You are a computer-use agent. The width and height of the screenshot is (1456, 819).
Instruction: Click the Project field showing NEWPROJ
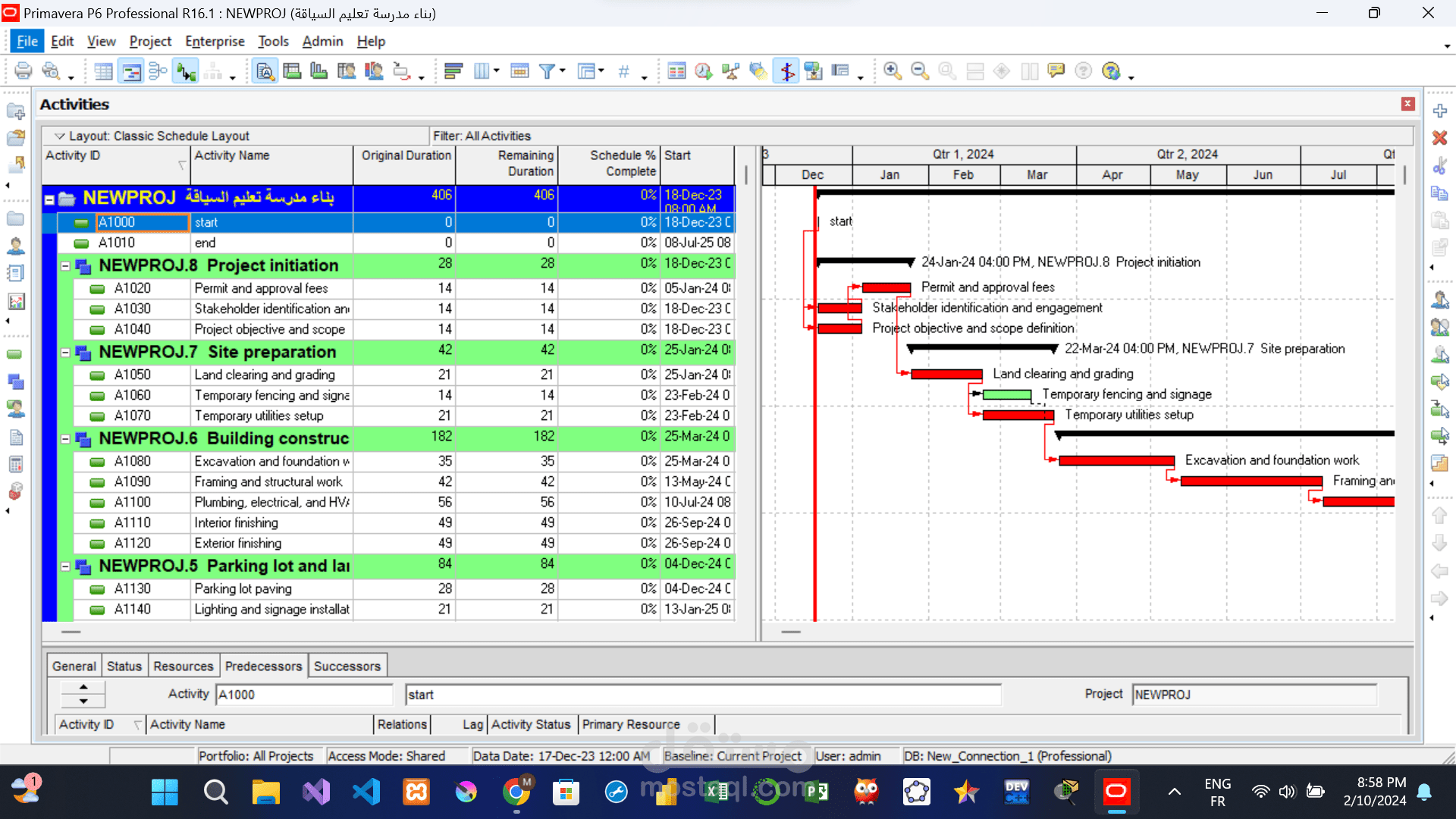click(1254, 695)
